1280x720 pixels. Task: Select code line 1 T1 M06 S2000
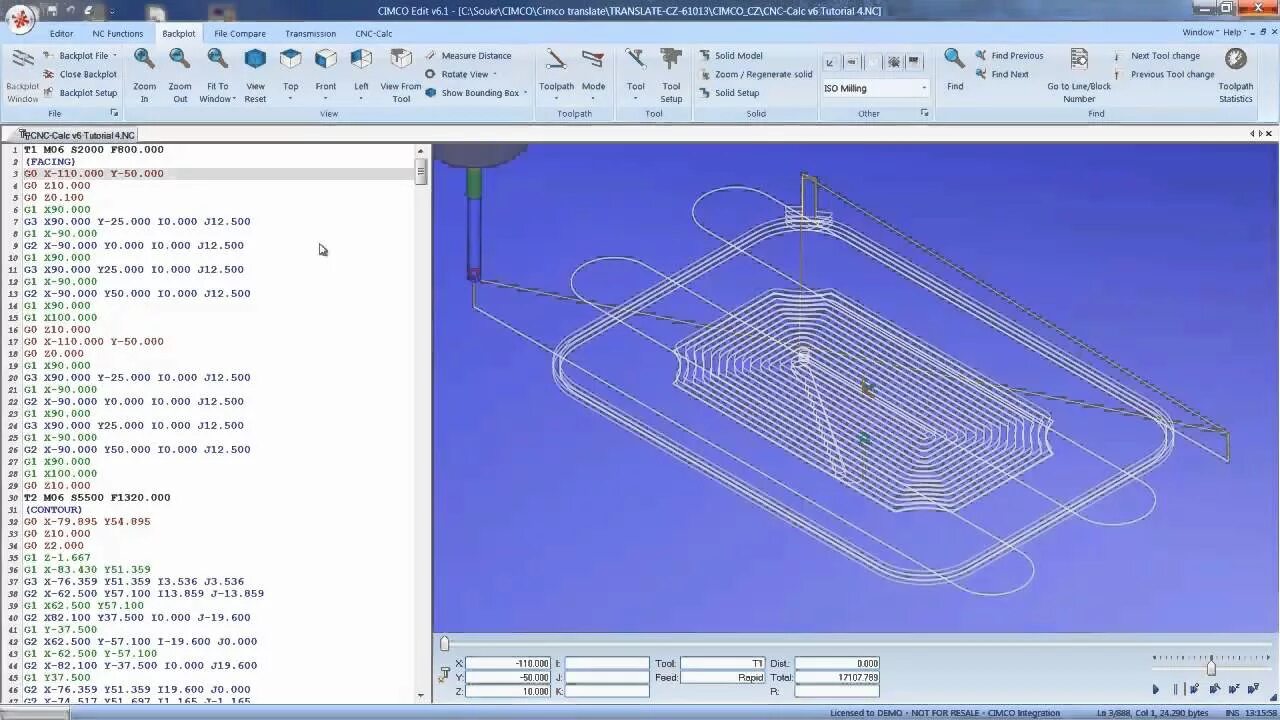pyautogui.click(x=93, y=150)
